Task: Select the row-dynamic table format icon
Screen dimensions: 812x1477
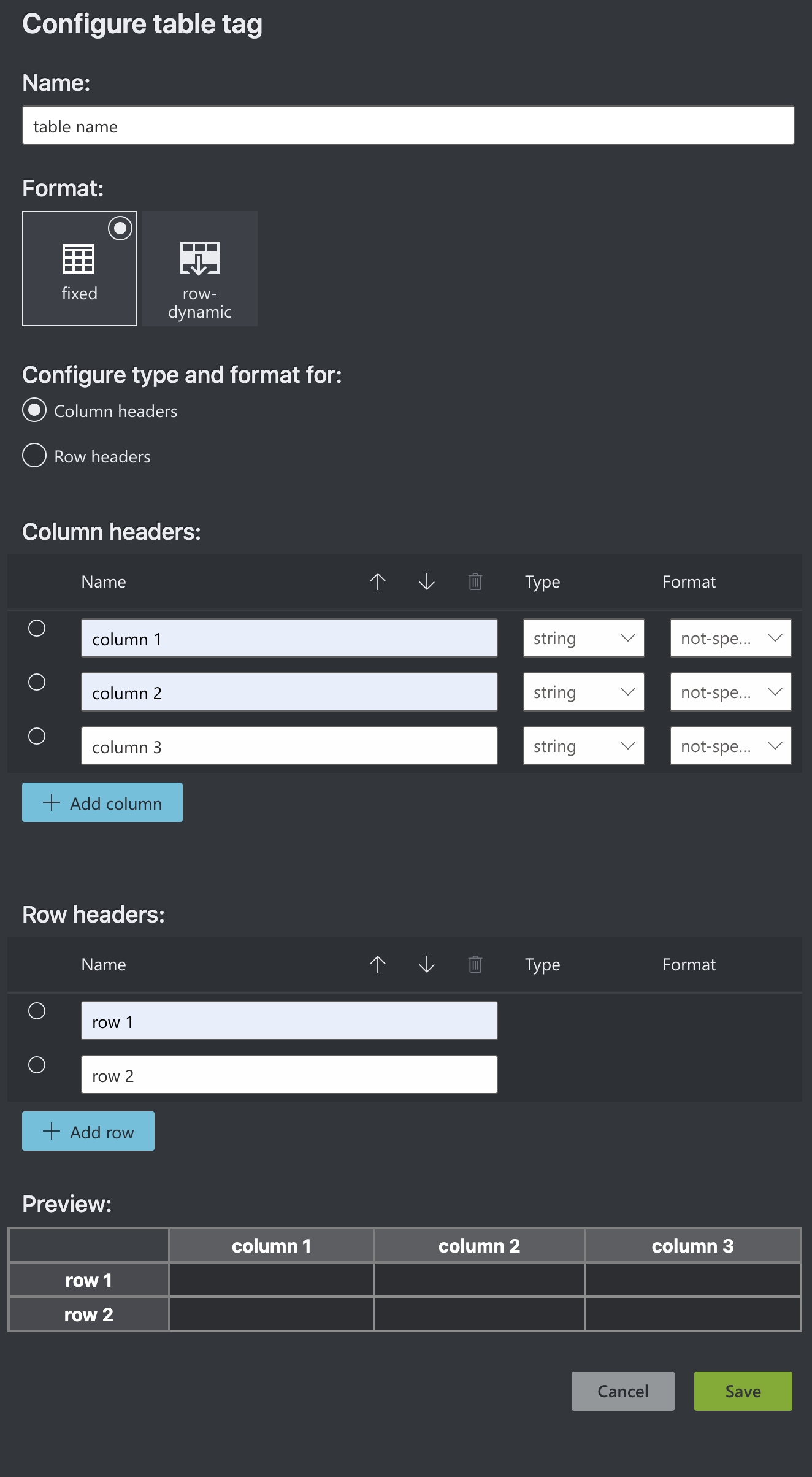Action: coord(199,268)
